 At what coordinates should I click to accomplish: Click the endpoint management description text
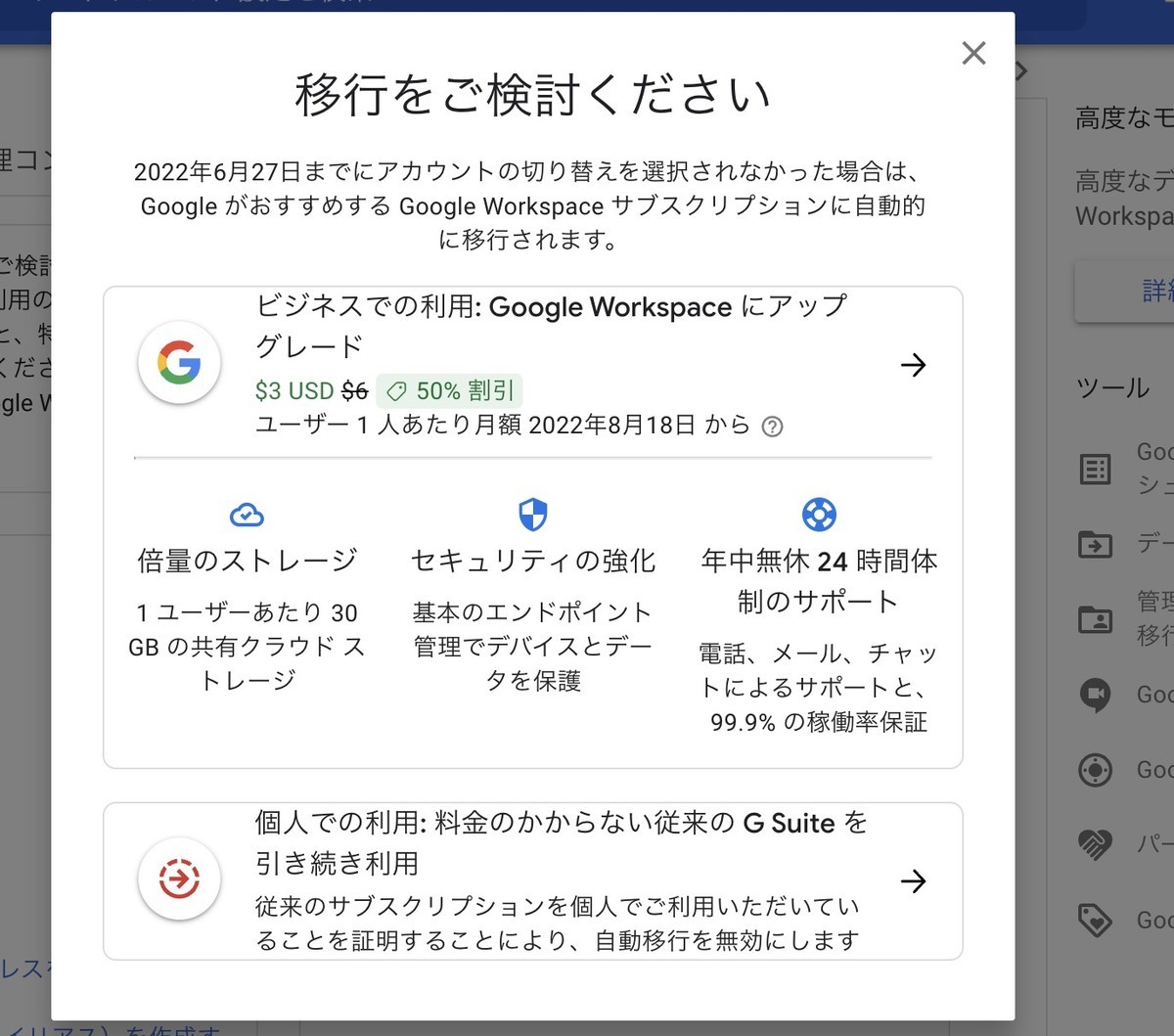pos(533,646)
